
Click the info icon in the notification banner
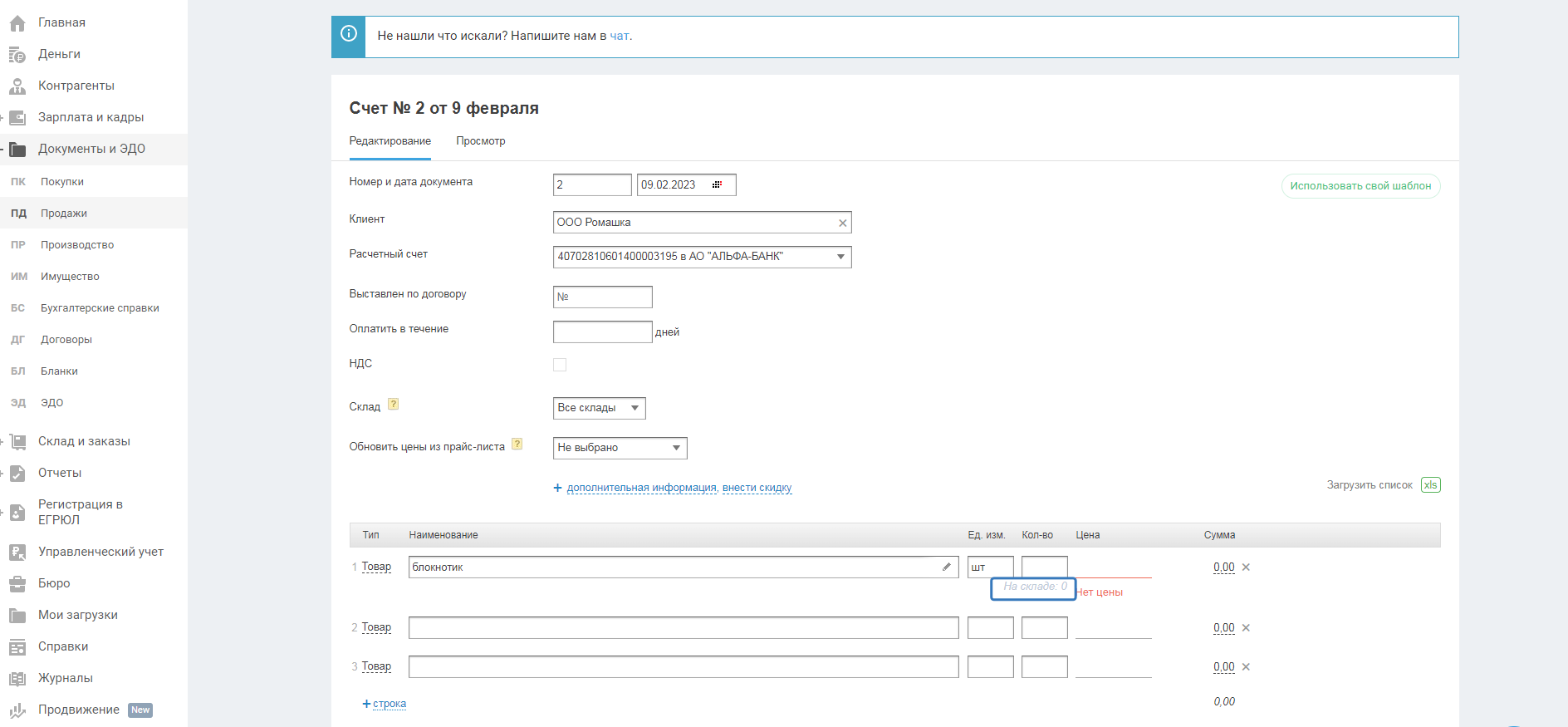(349, 34)
